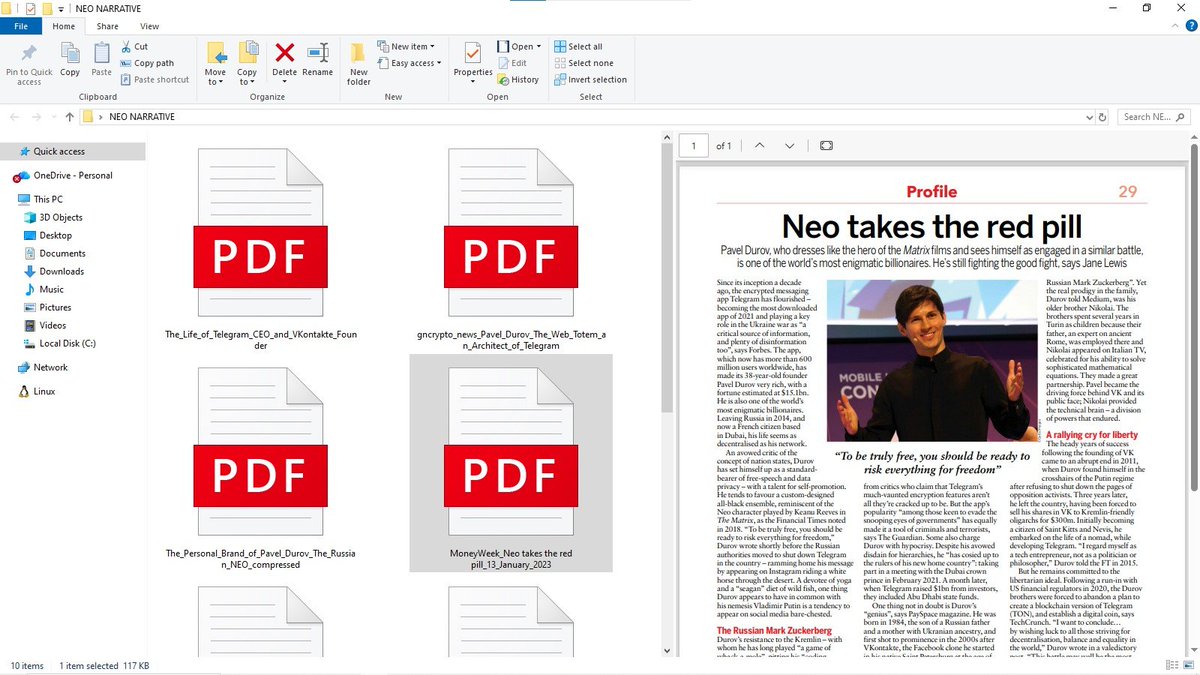Click the Paste clipboard icon
This screenshot has height=675, width=1200.
(x=102, y=52)
